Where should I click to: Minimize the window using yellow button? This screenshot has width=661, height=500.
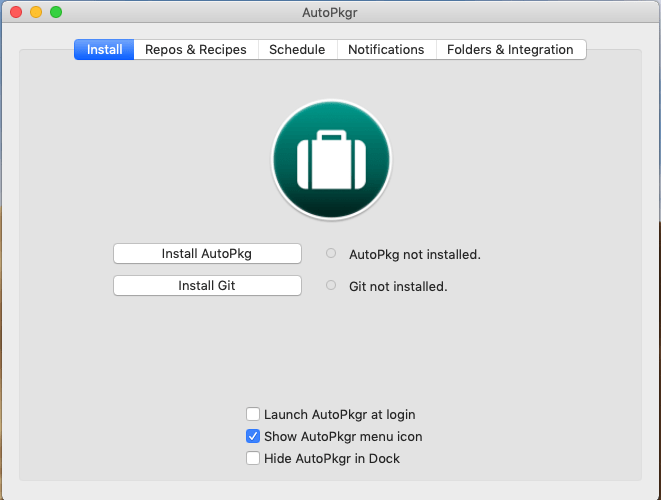tap(36, 12)
